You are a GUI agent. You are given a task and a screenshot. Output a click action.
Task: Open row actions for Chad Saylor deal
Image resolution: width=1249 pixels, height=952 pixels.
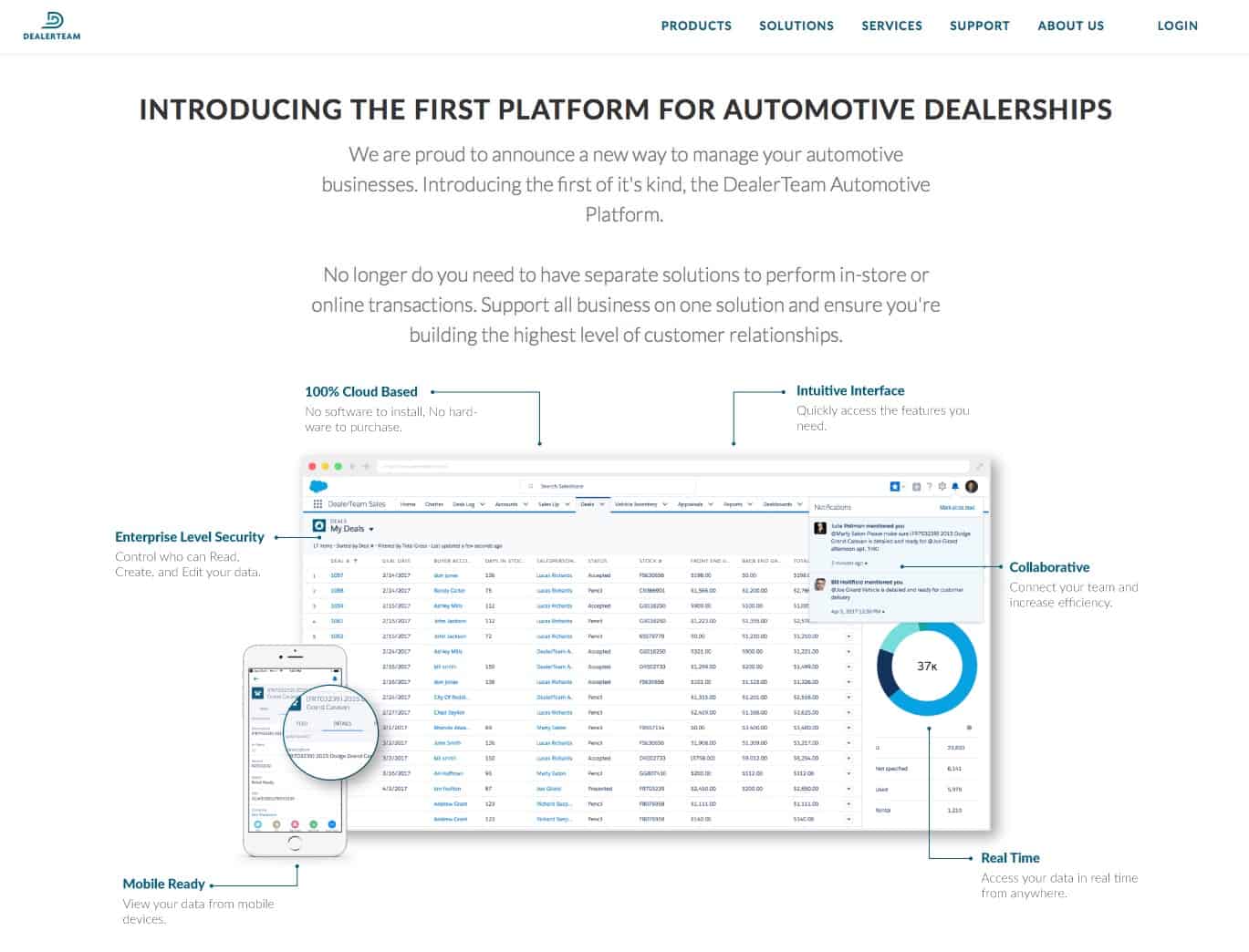pos(848,712)
